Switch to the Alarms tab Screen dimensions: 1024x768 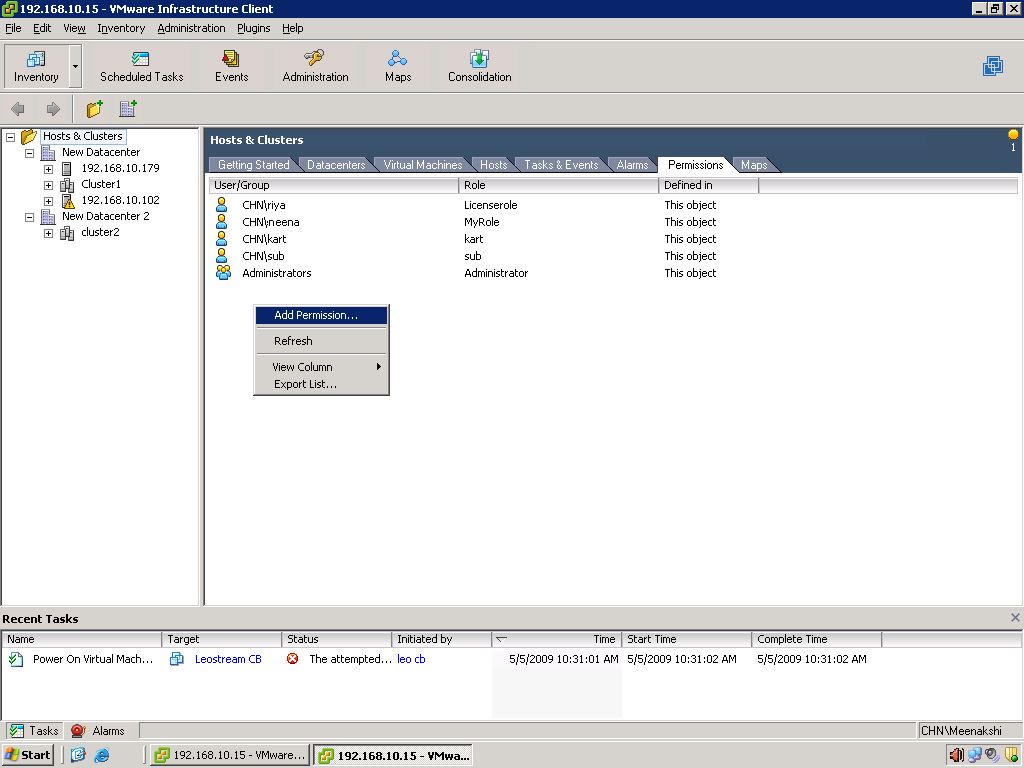632,165
